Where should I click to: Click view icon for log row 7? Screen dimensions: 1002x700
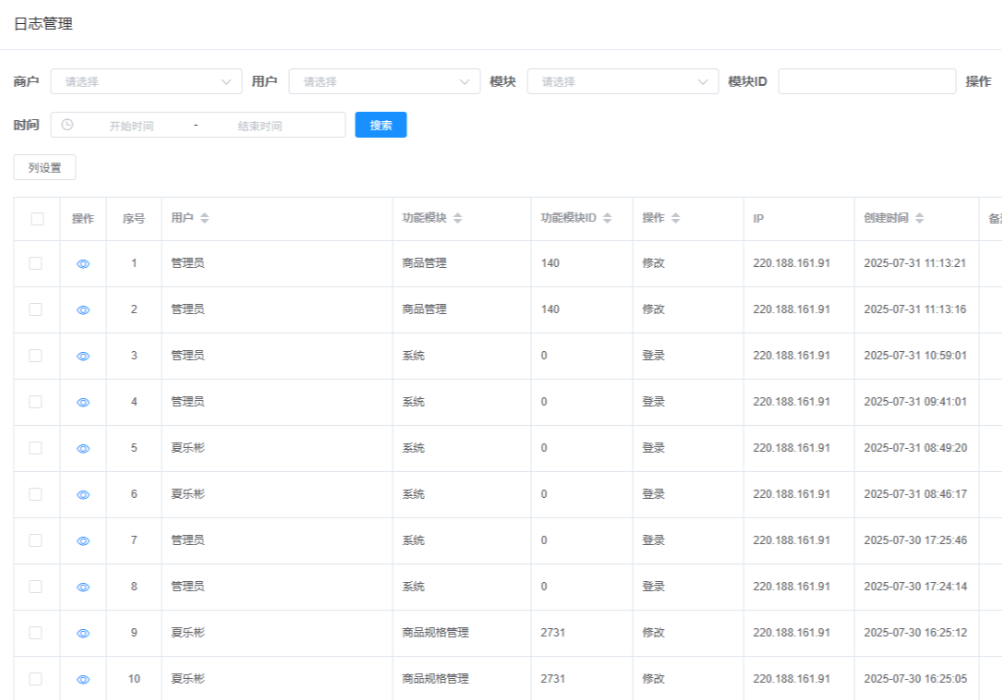[x=83, y=541]
